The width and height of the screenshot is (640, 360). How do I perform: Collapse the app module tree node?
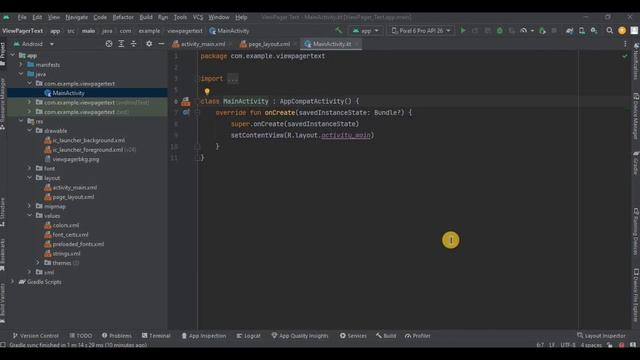13,55
